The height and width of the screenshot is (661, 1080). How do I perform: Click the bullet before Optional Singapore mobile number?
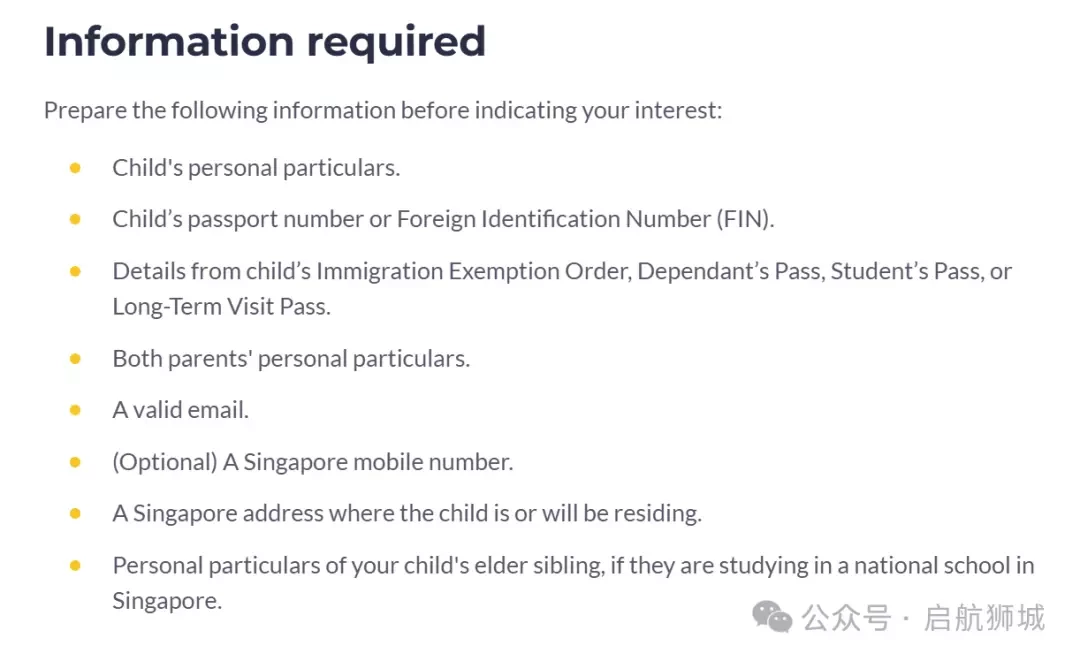click(x=75, y=462)
